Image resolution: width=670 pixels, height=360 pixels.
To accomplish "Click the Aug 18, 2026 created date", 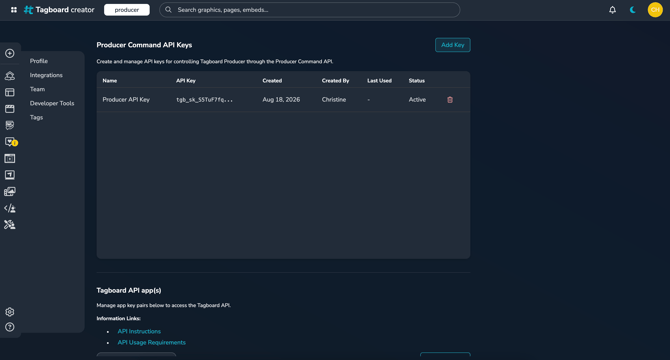I will tap(281, 100).
